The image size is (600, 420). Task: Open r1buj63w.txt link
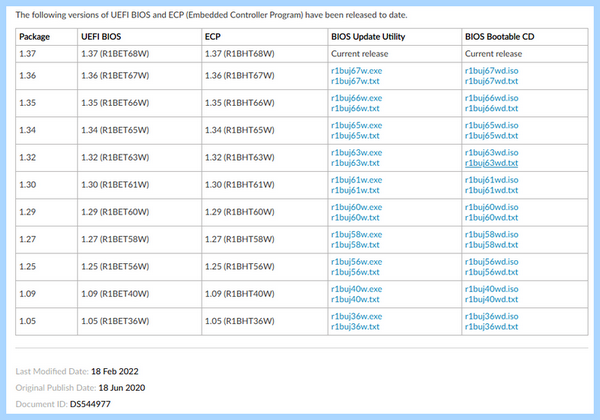pos(355,163)
